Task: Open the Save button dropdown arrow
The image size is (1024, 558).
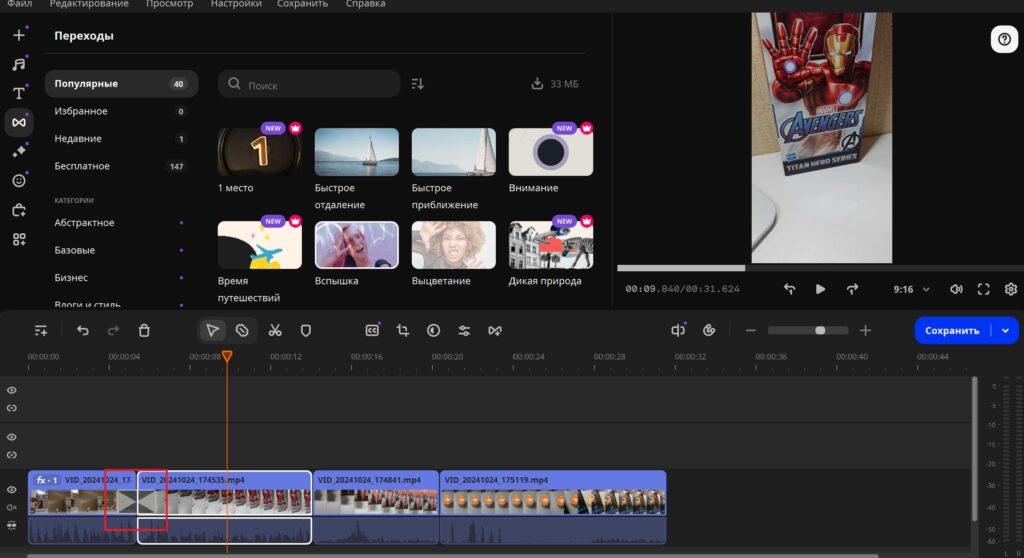Action: click(x=1005, y=331)
